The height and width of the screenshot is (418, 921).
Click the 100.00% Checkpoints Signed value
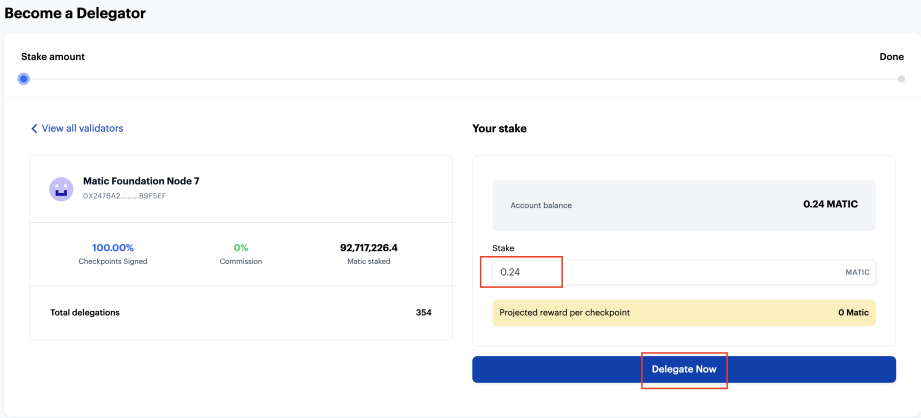tap(113, 248)
